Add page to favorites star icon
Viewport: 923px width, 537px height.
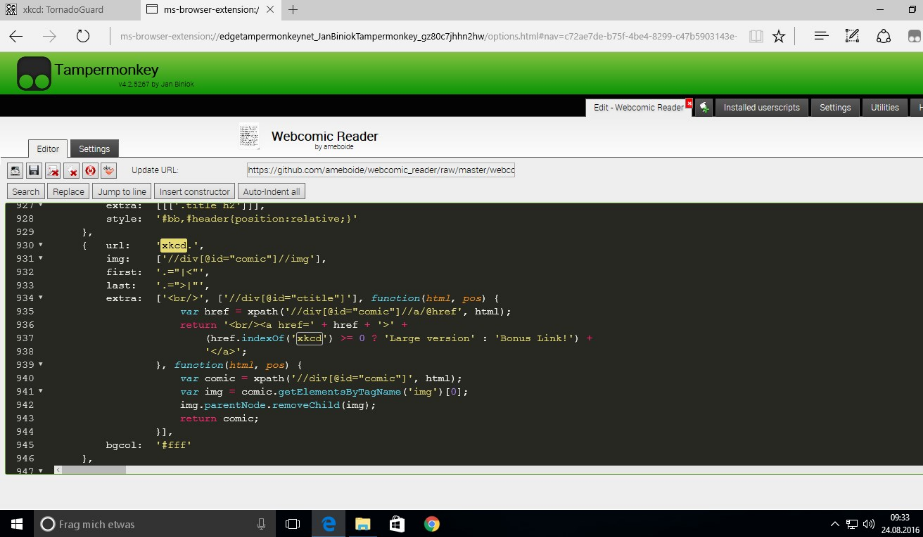[x=779, y=37]
